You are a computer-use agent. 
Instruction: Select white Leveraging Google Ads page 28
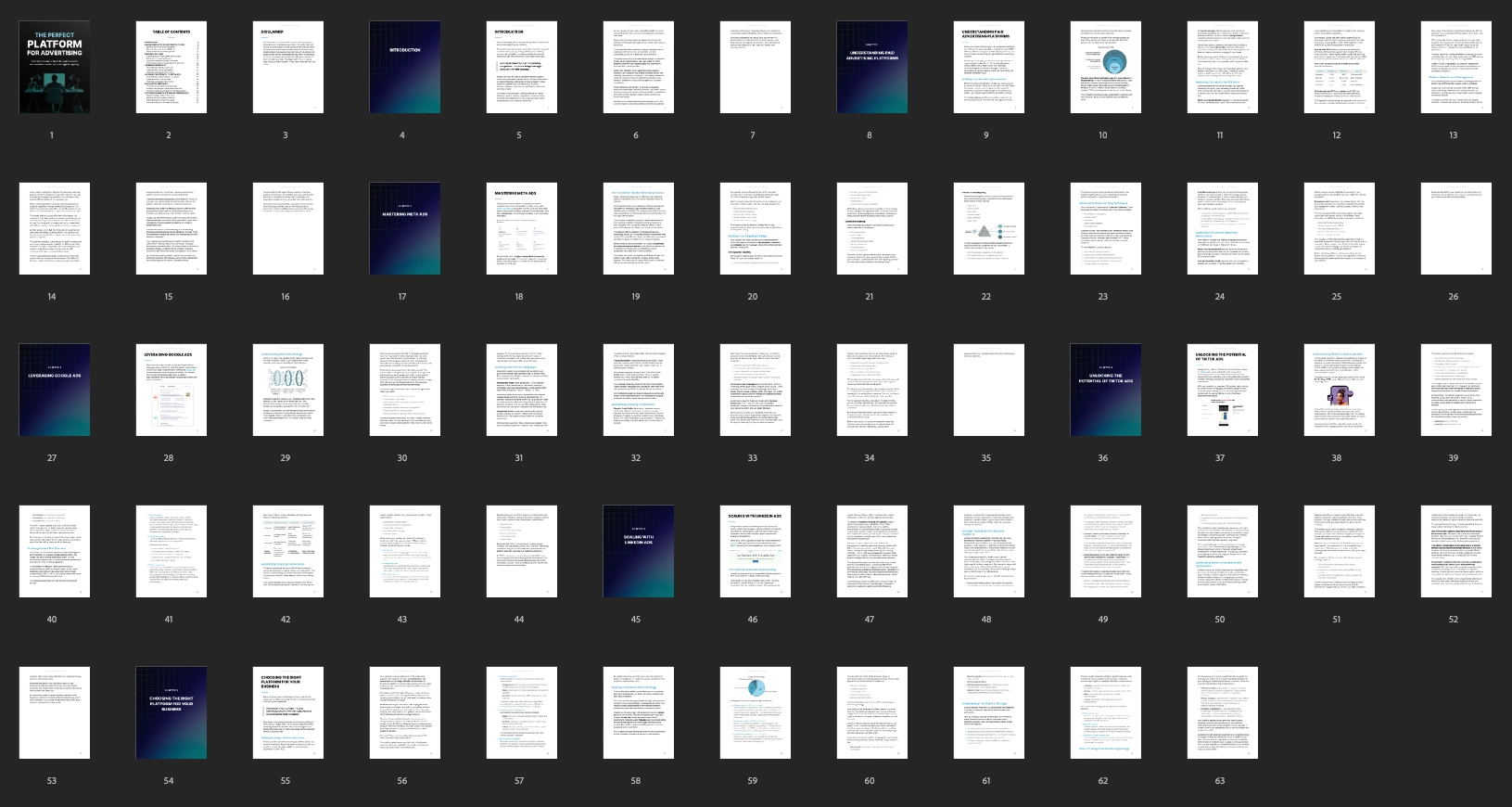[x=172, y=390]
